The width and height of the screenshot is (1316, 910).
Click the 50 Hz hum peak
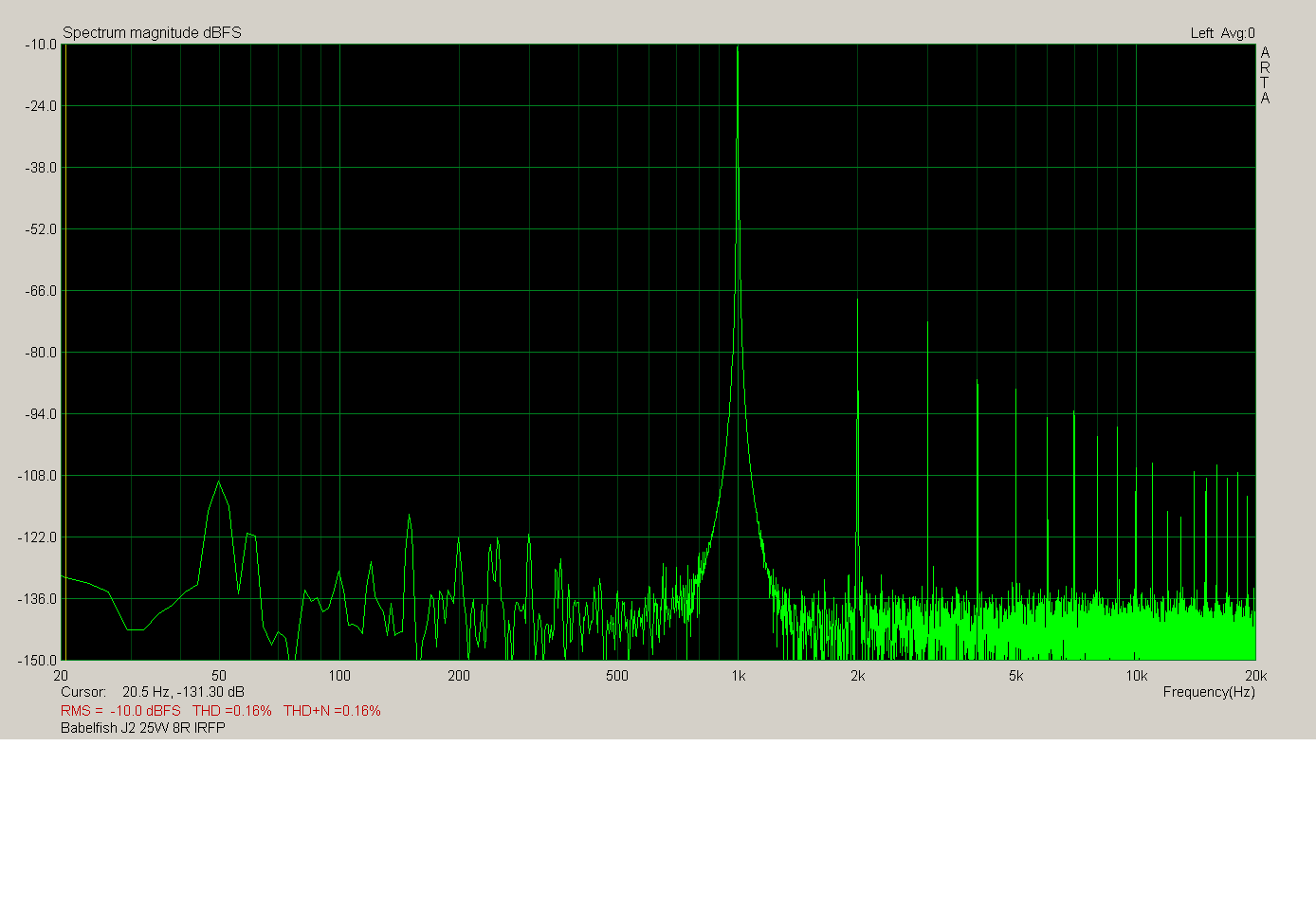point(219,483)
